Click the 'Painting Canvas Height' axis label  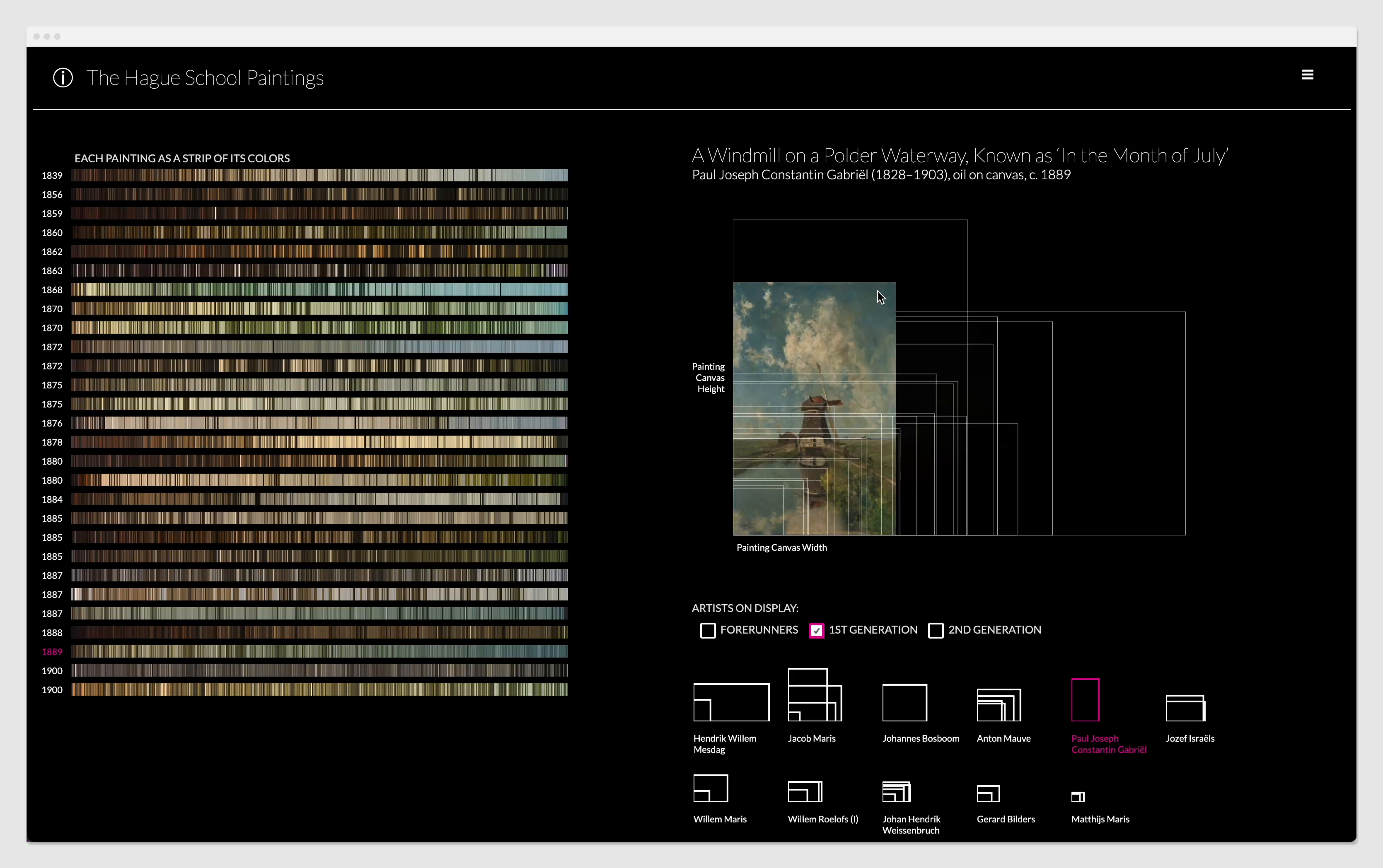pos(708,378)
